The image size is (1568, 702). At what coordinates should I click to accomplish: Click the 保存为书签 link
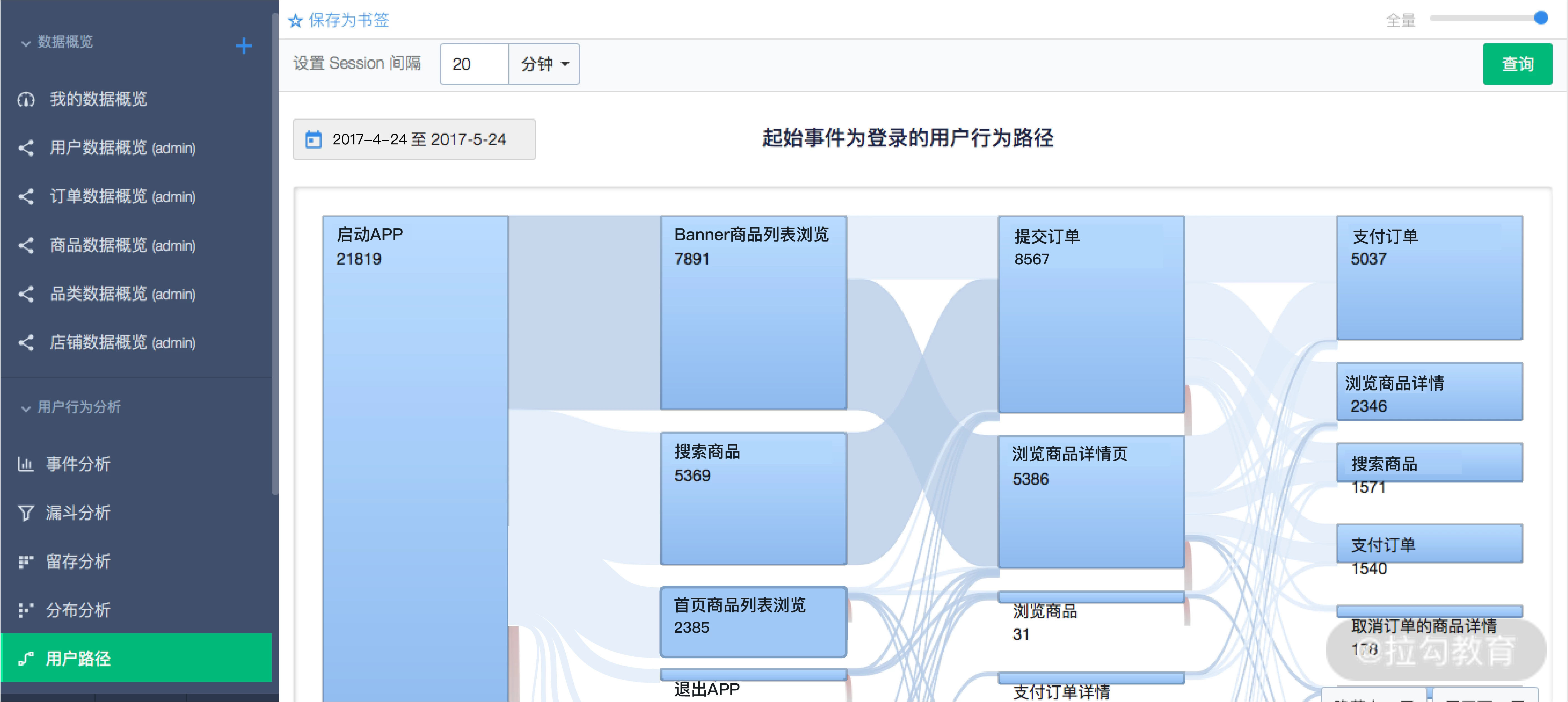(x=348, y=20)
